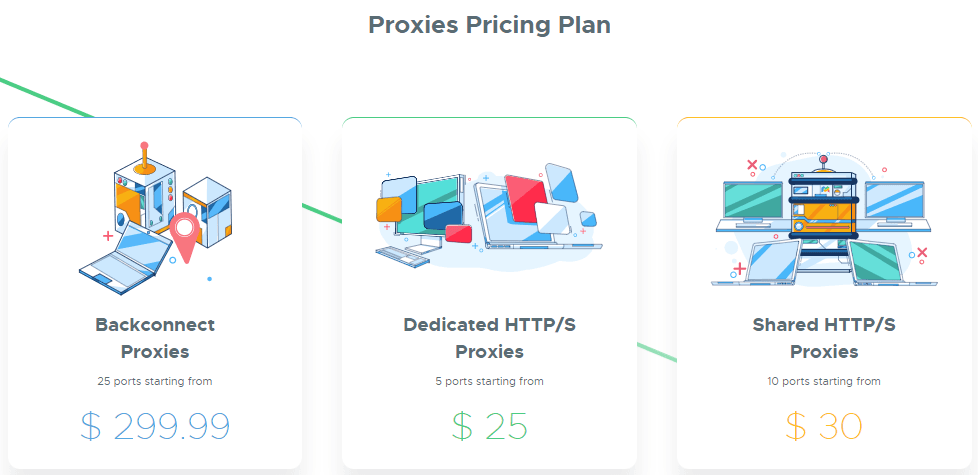Open the Shared HTTP/S Proxies heading

tap(824, 338)
